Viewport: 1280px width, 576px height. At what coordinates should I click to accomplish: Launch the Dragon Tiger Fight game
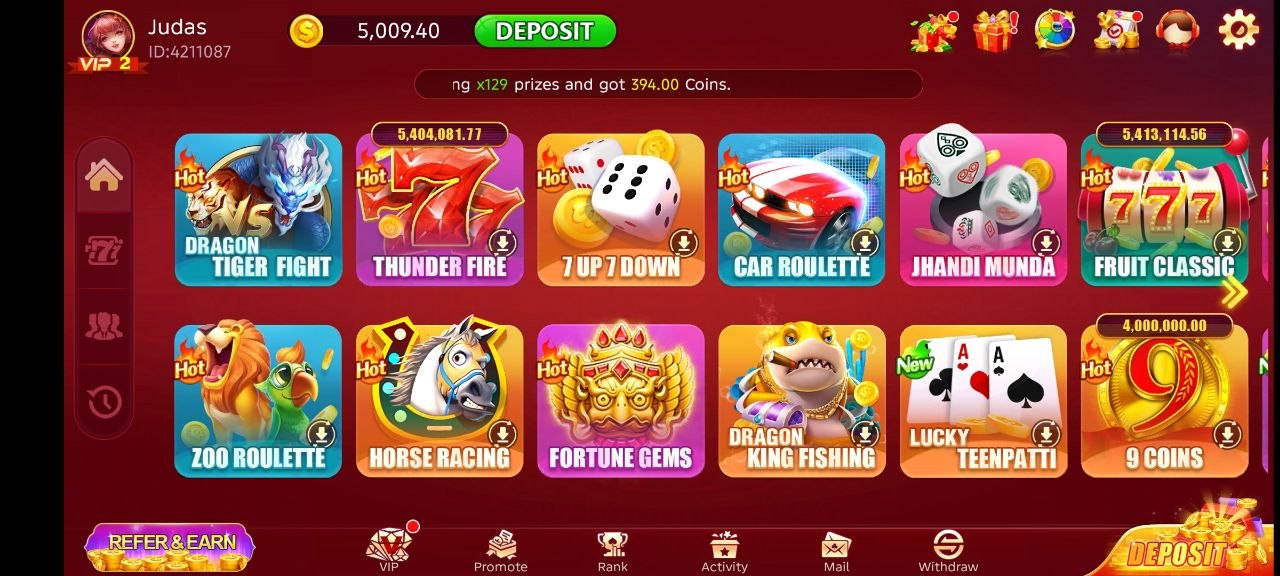coord(258,209)
